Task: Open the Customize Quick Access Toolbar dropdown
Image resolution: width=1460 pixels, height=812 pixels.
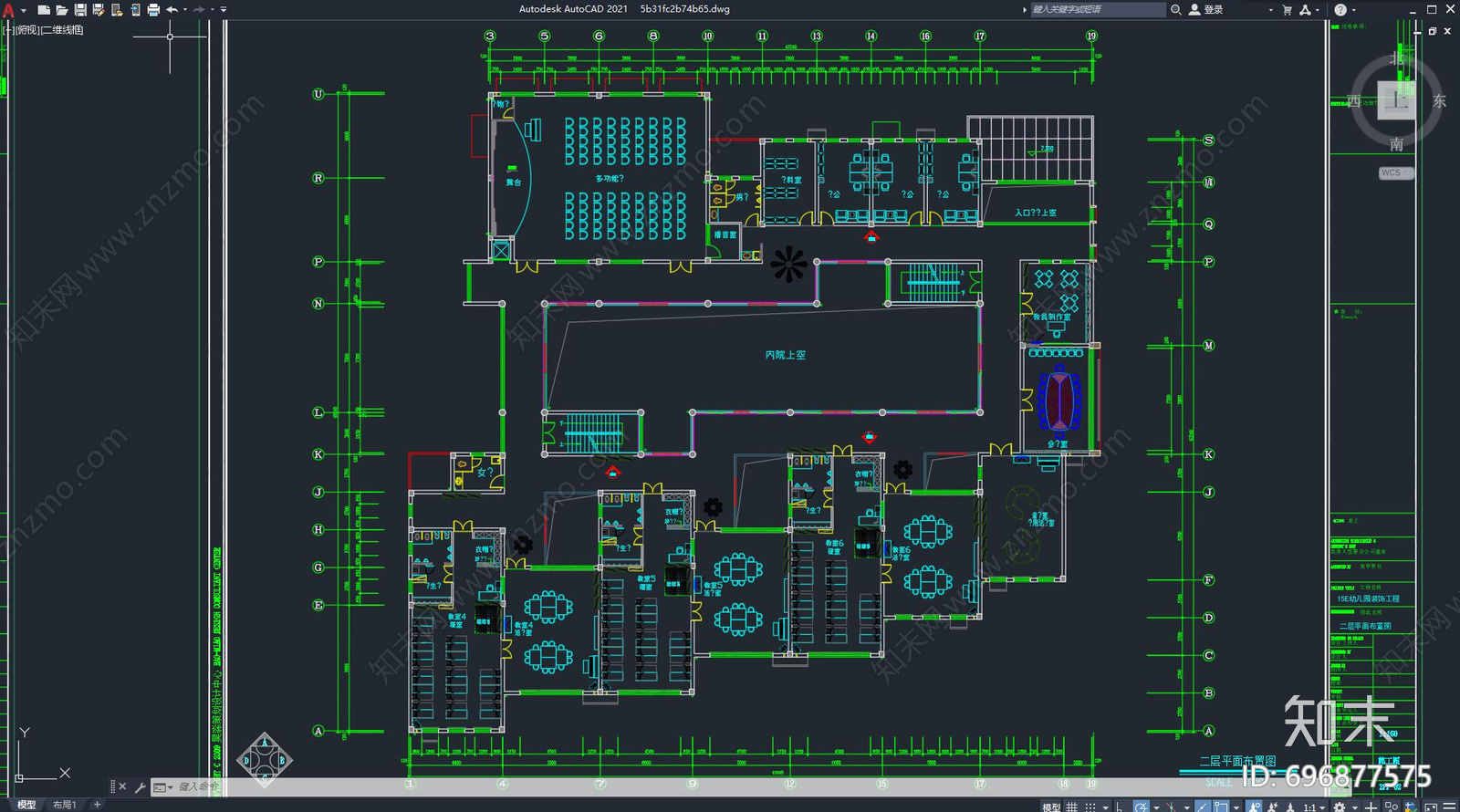Action: [224, 10]
